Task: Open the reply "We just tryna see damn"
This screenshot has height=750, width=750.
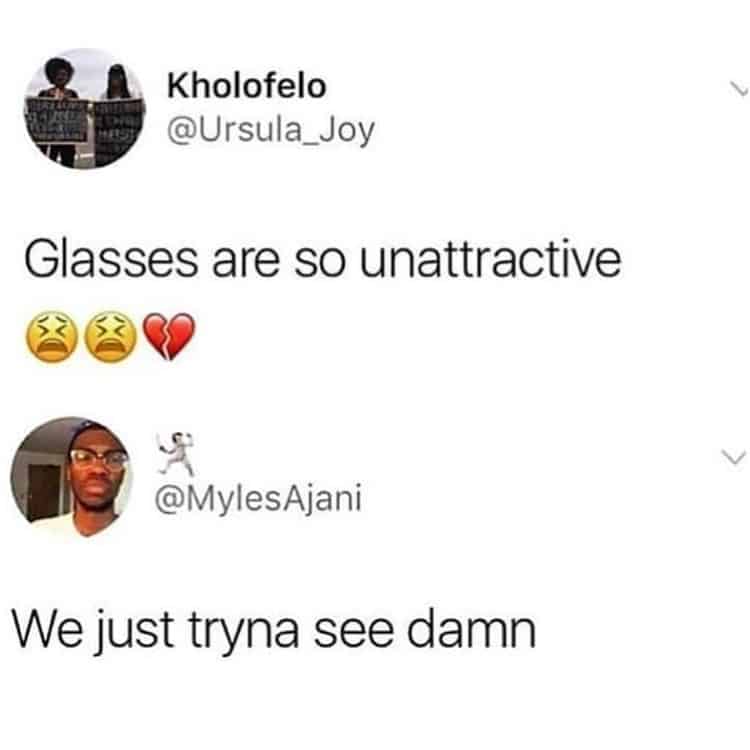Action: (274, 629)
